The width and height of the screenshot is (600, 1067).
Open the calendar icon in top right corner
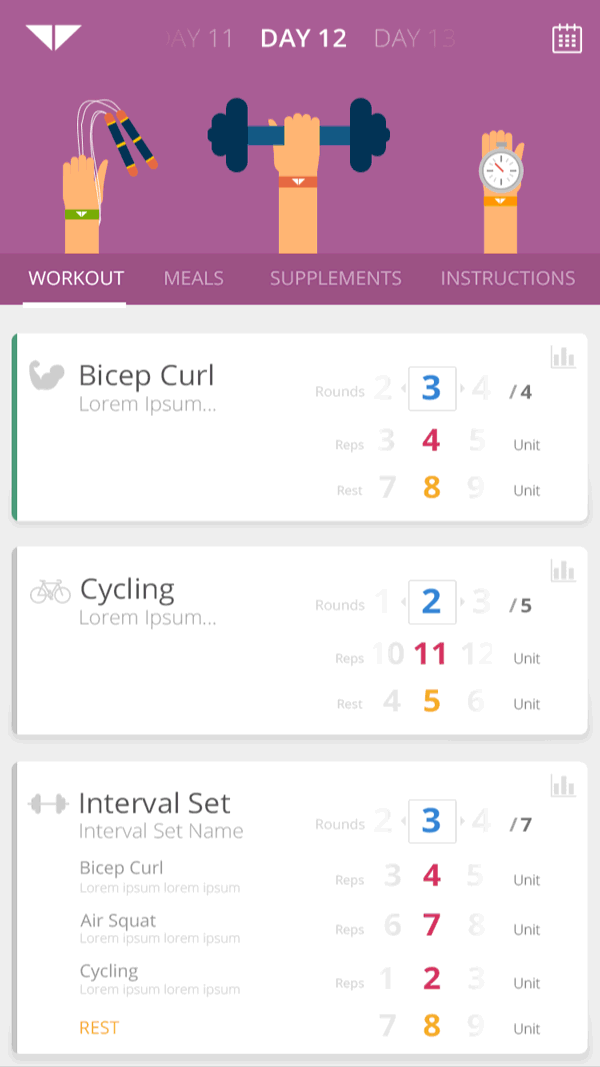568,37
